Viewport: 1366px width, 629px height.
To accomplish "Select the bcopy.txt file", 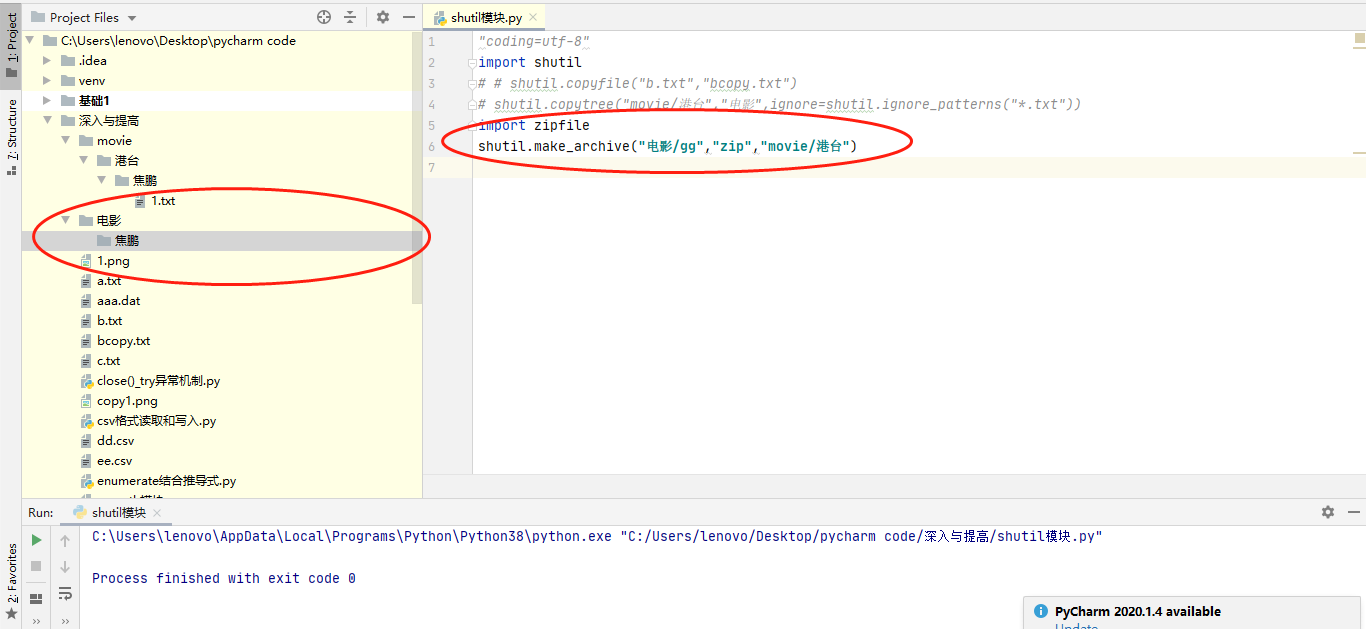I will coord(115,341).
